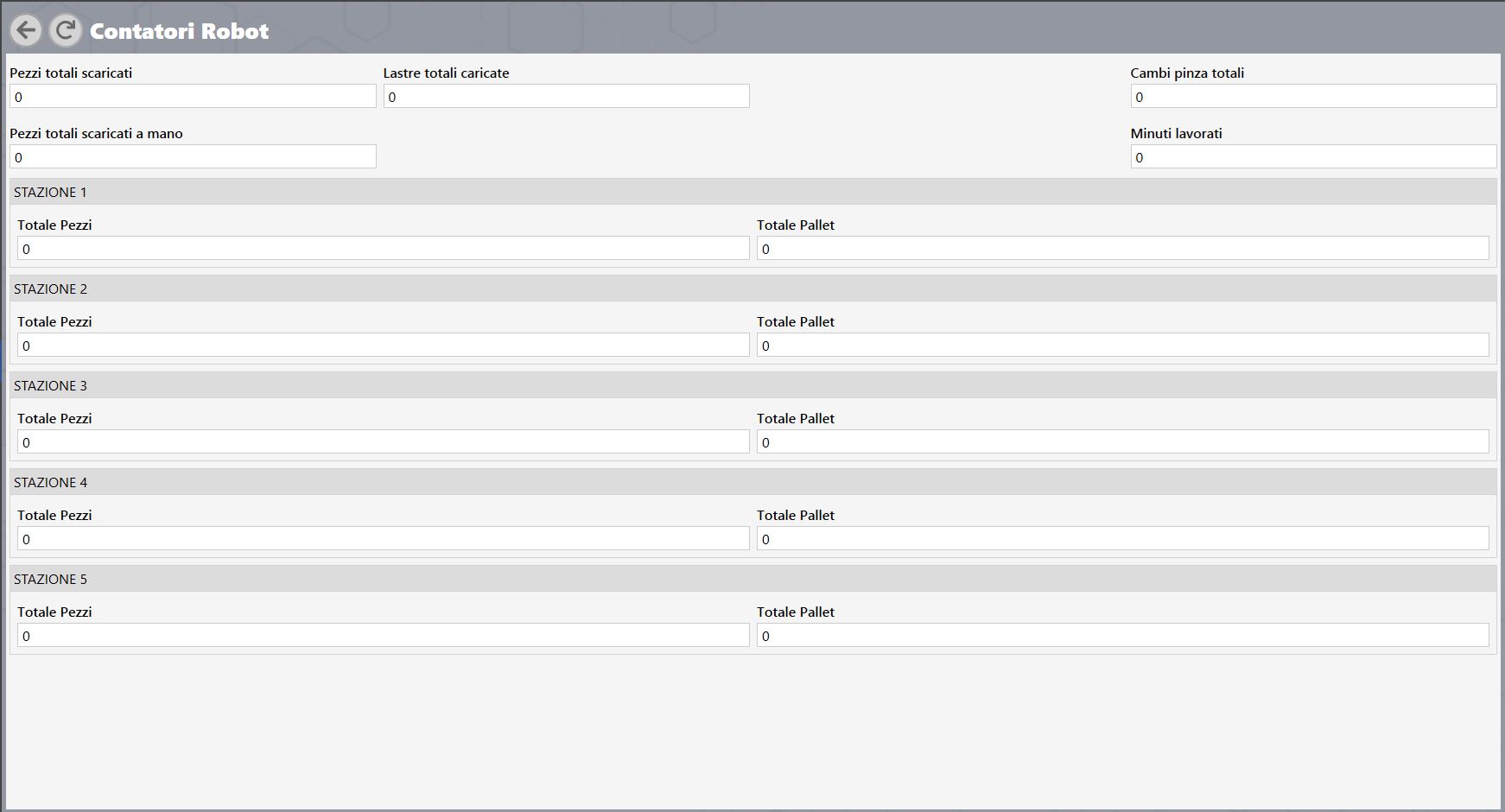
Task: Select the Pezzi totali scaricati a mano field
Action: coord(193,156)
